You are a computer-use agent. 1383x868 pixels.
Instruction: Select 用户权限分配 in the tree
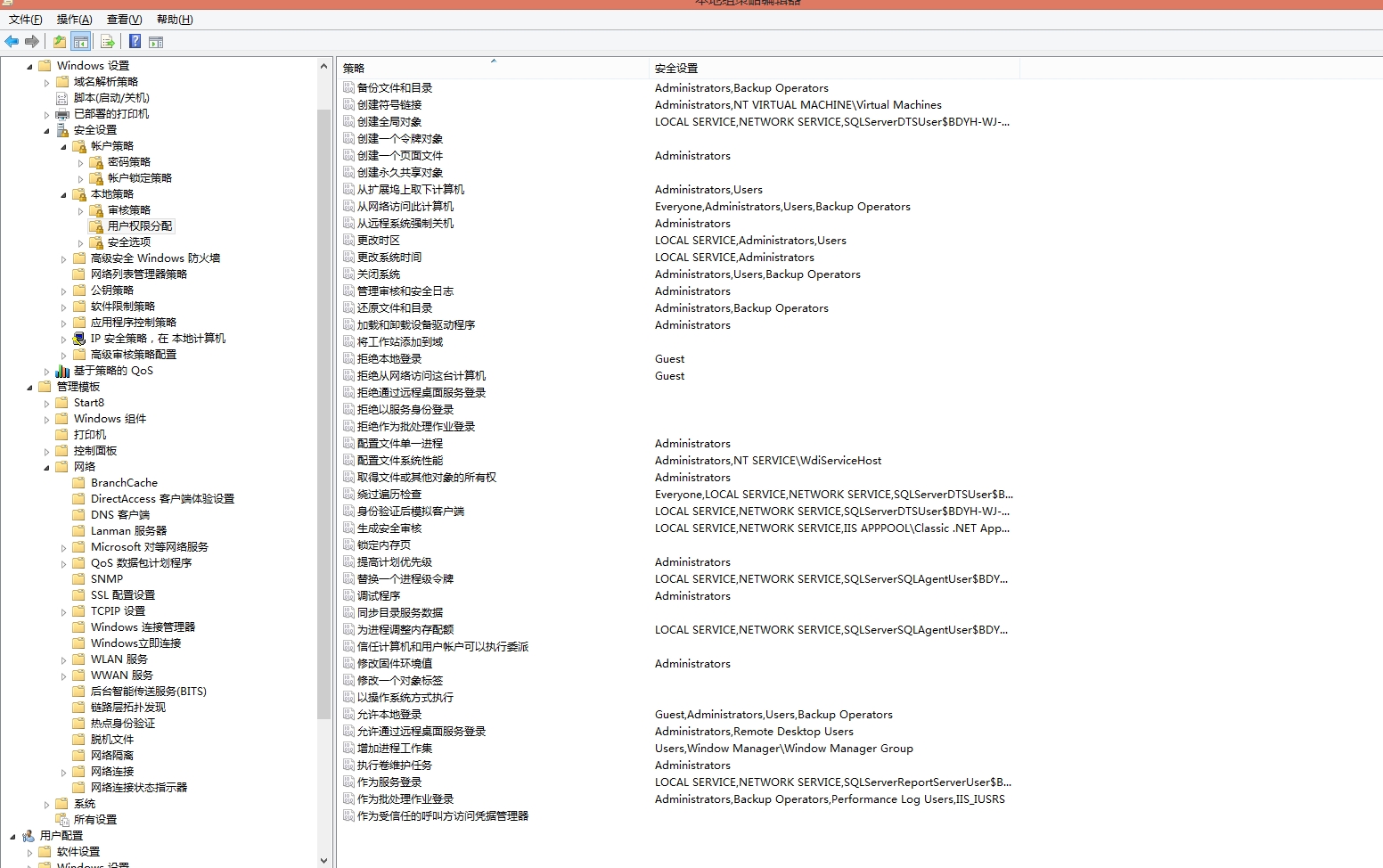tap(140, 226)
